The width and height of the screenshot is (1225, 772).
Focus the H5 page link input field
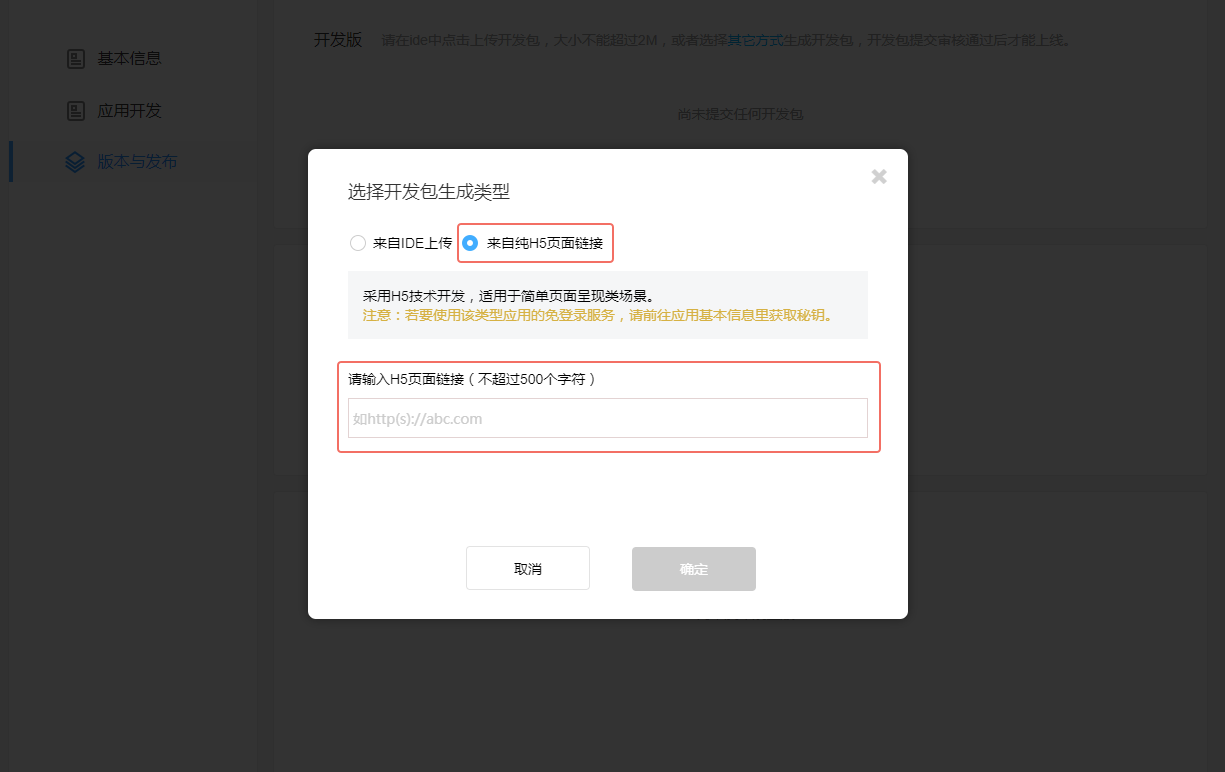click(x=607, y=418)
